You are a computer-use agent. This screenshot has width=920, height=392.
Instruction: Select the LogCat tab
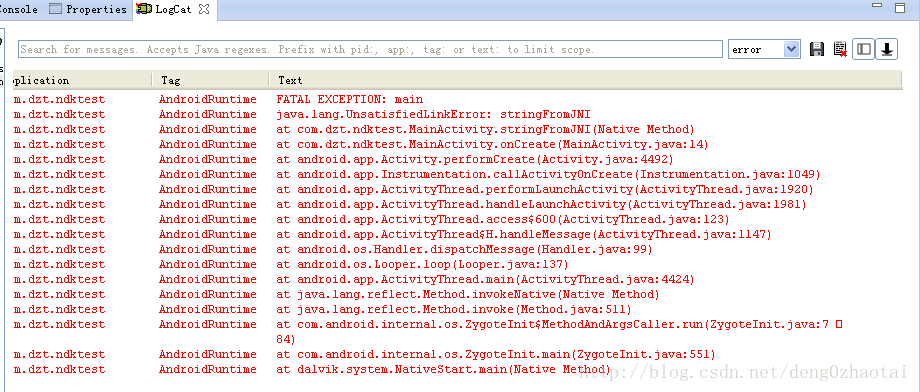(x=173, y=9)
